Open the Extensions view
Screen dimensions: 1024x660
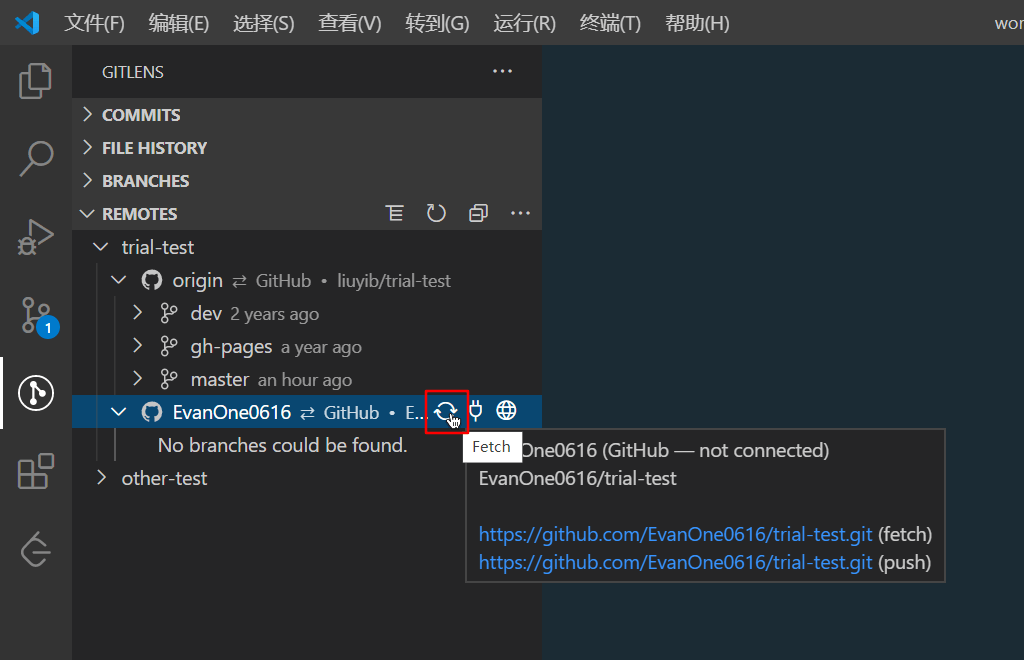click(x=36, y=472)
